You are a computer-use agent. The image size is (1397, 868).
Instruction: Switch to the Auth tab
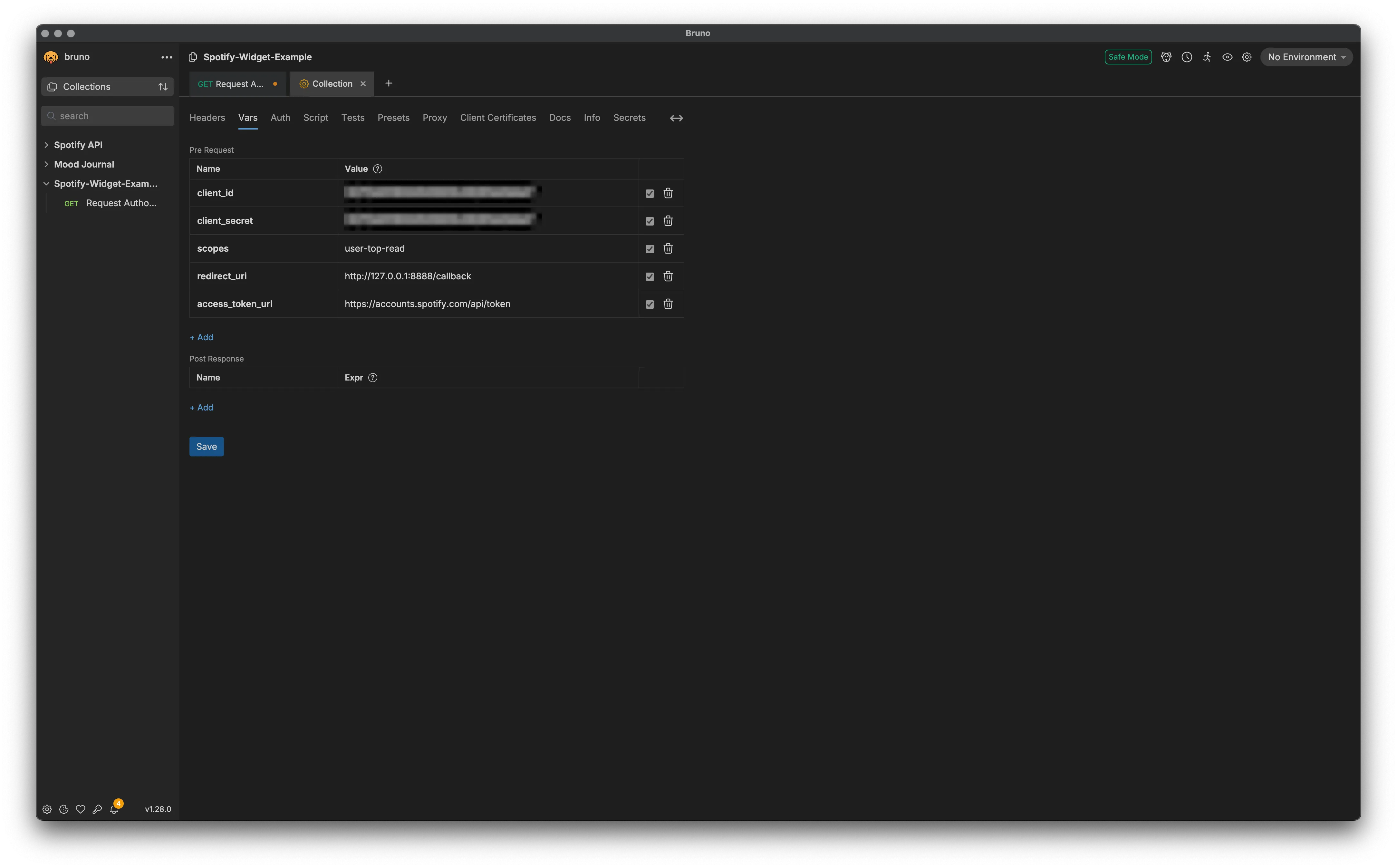pos(280,118)
